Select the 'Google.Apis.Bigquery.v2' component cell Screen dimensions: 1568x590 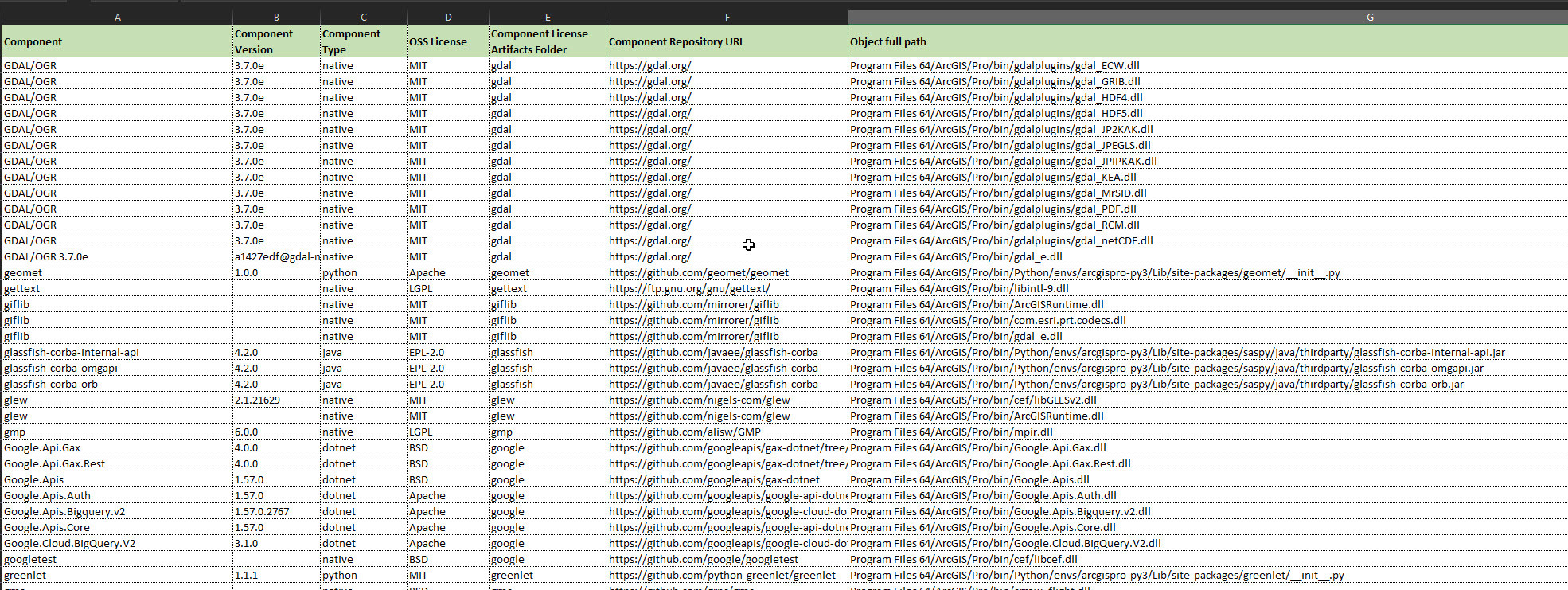coord(117,511)
